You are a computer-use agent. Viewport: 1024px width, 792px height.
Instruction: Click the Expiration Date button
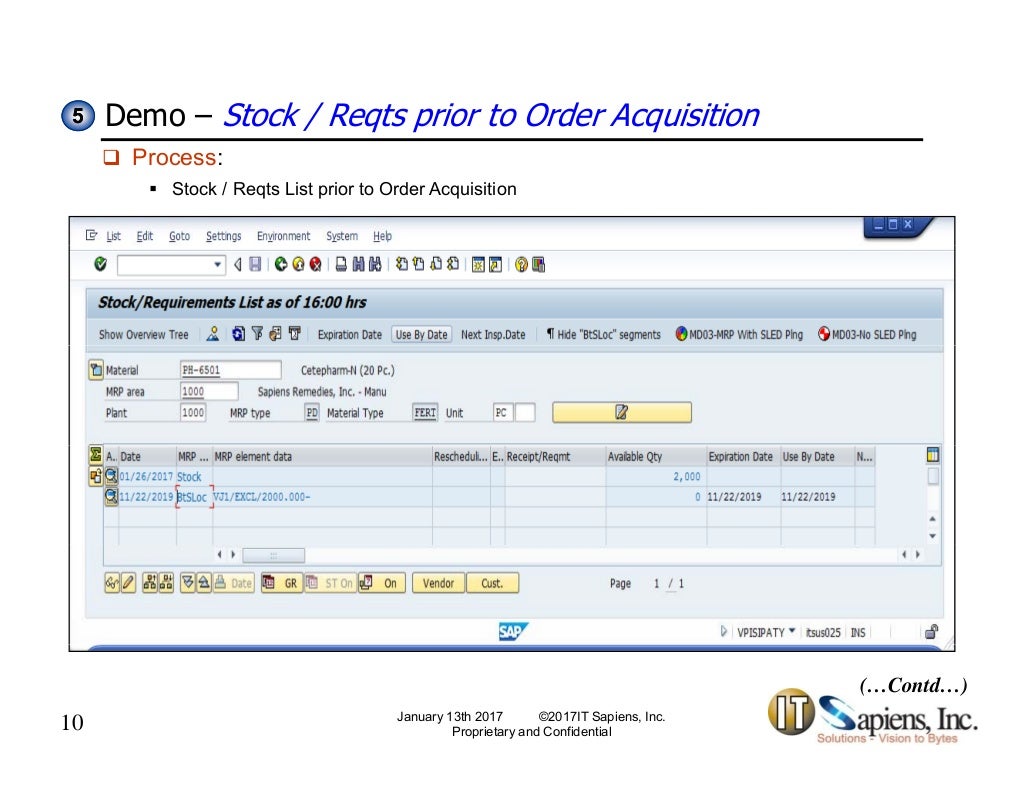[x=349, y=334]
